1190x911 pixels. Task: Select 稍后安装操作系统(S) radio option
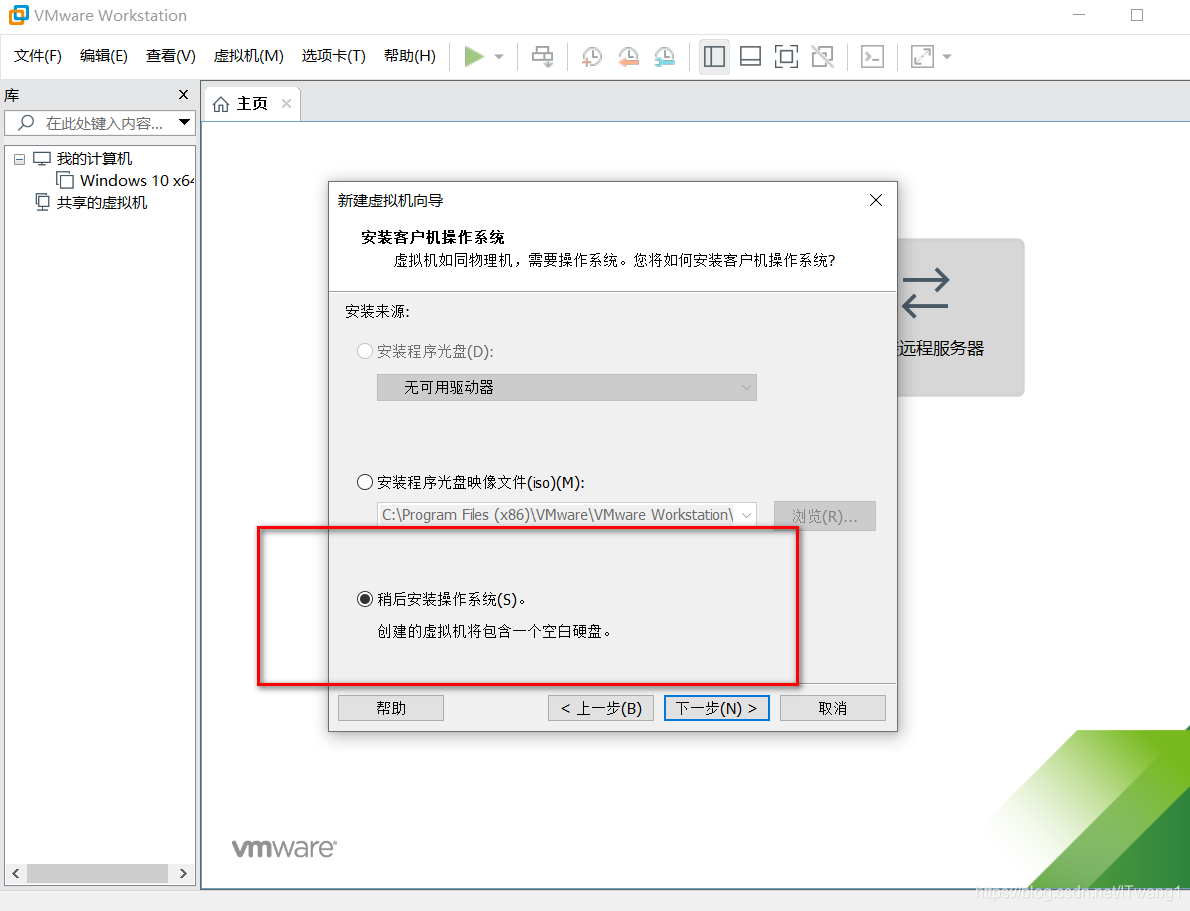tap(365, 599)
